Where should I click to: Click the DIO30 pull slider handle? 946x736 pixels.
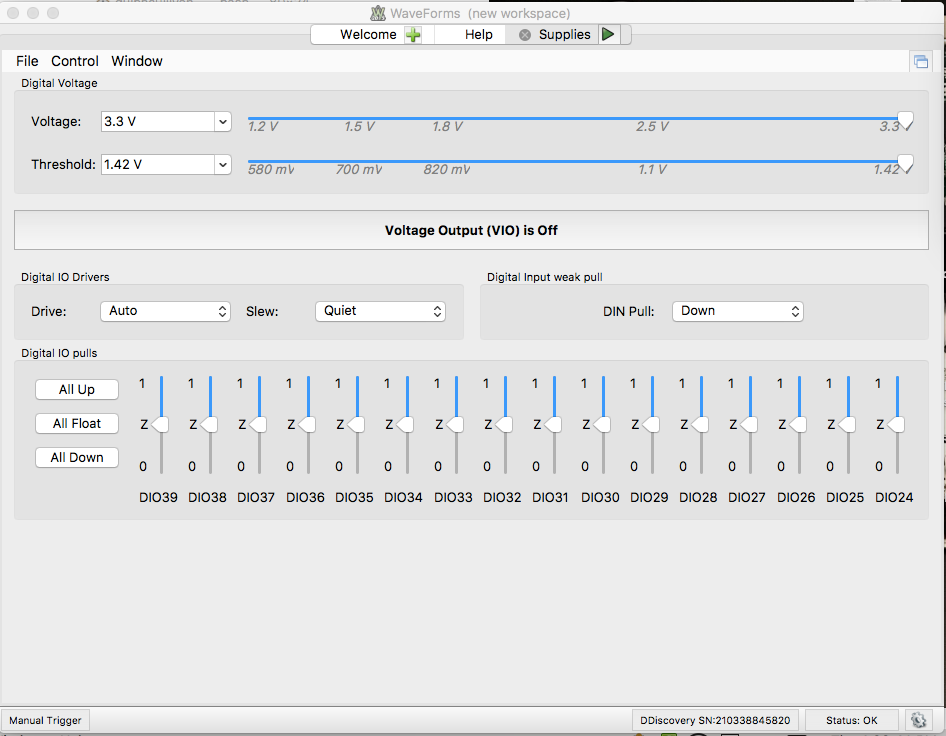[602, 425]
